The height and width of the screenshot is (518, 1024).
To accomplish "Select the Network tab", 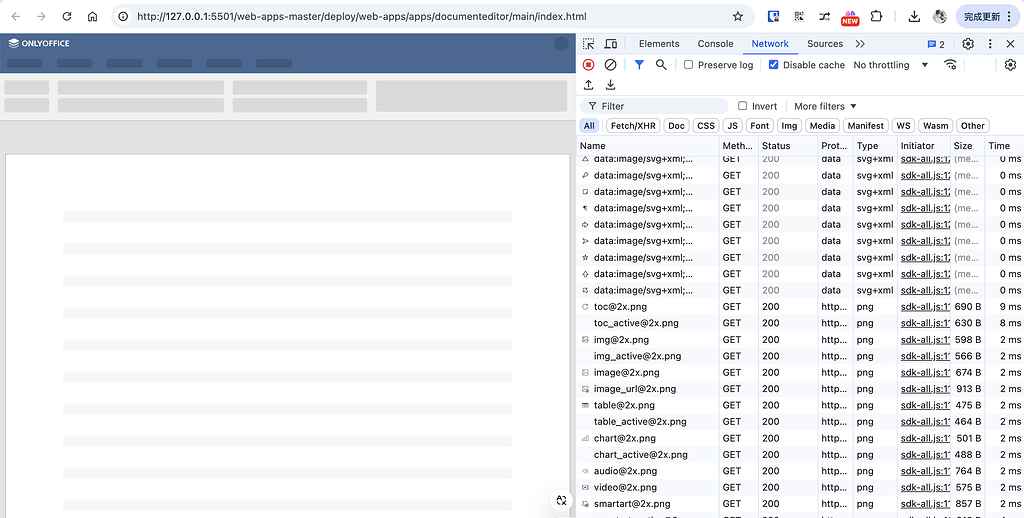I will pyautogui.click(x=770, y=44).
